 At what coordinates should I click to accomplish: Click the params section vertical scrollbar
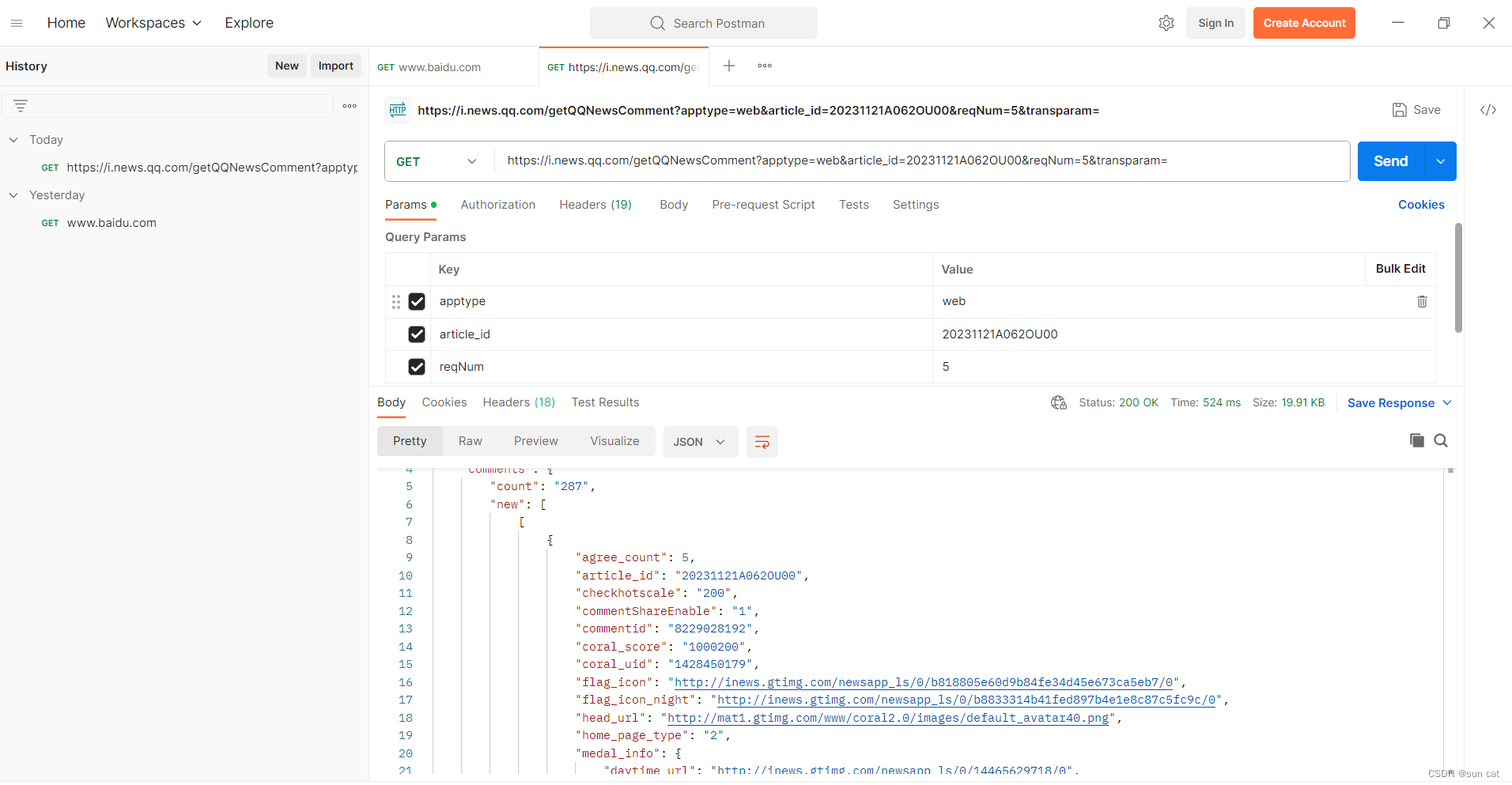1458,277
